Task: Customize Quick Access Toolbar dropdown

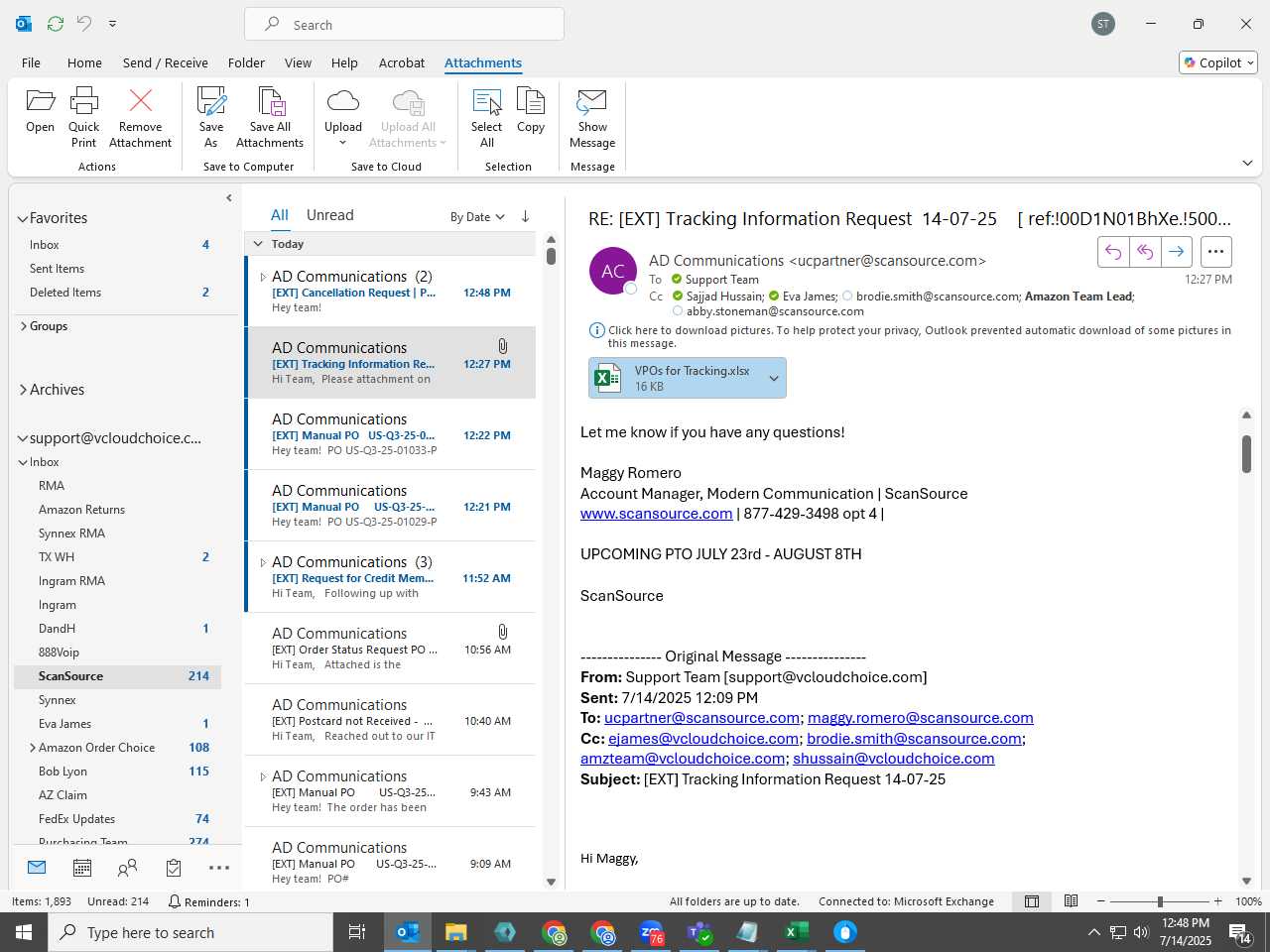Action: (112, 24)
